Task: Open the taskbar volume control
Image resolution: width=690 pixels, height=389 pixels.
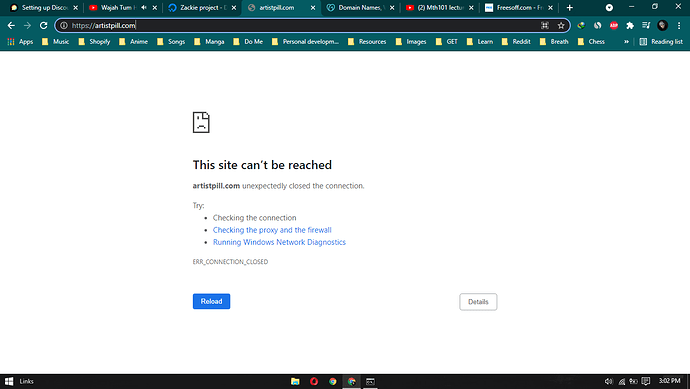Action: [609, 382]
